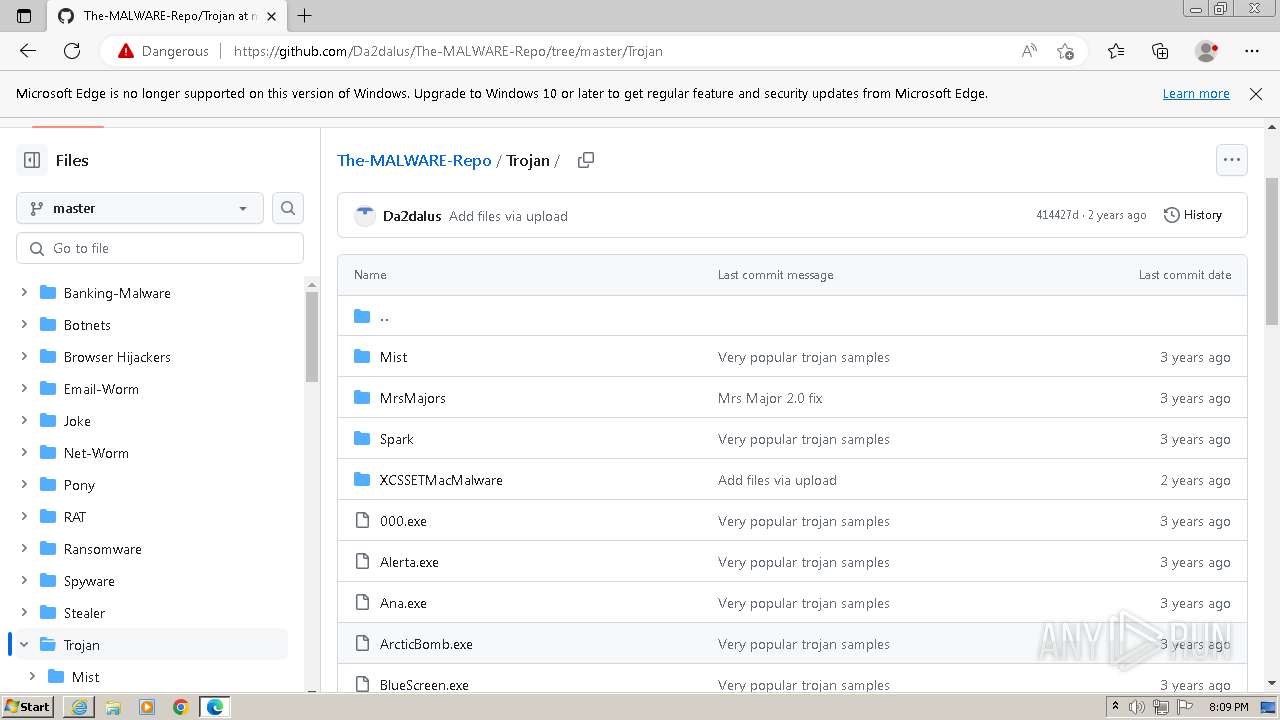Click the search files magnifier button
The width and height of the screenshot is (1280, 720).
[x=288, y=208]
